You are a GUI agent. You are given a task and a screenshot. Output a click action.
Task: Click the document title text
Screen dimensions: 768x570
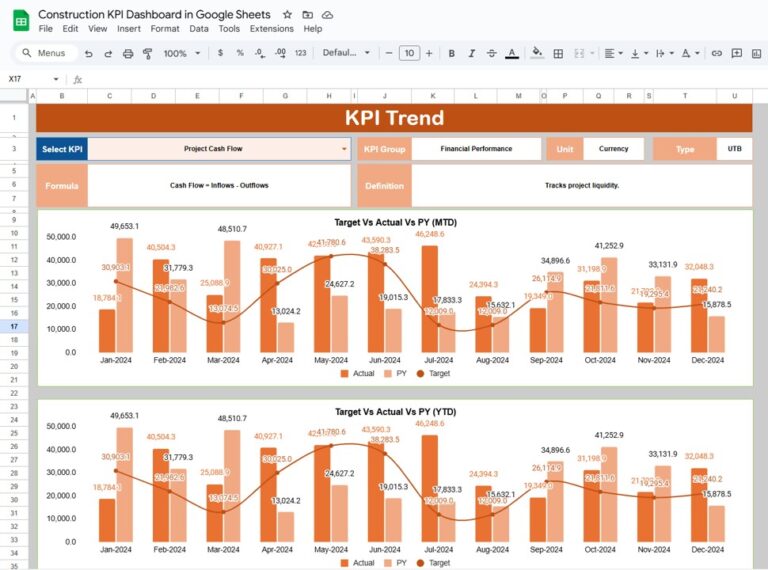tap(154, 15)
